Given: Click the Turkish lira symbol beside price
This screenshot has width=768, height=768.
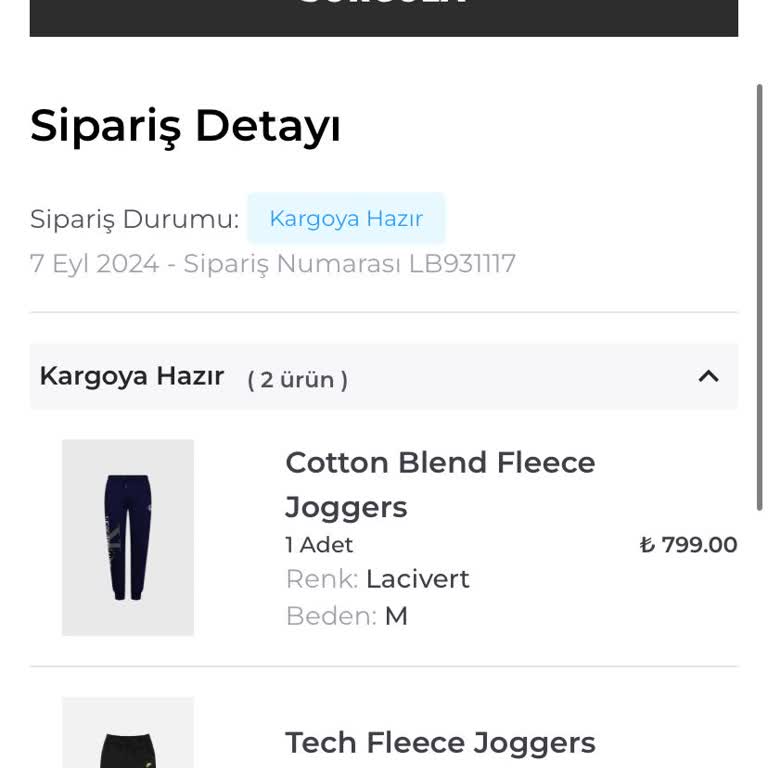Looking at the screenshot, I should [648, 545].
